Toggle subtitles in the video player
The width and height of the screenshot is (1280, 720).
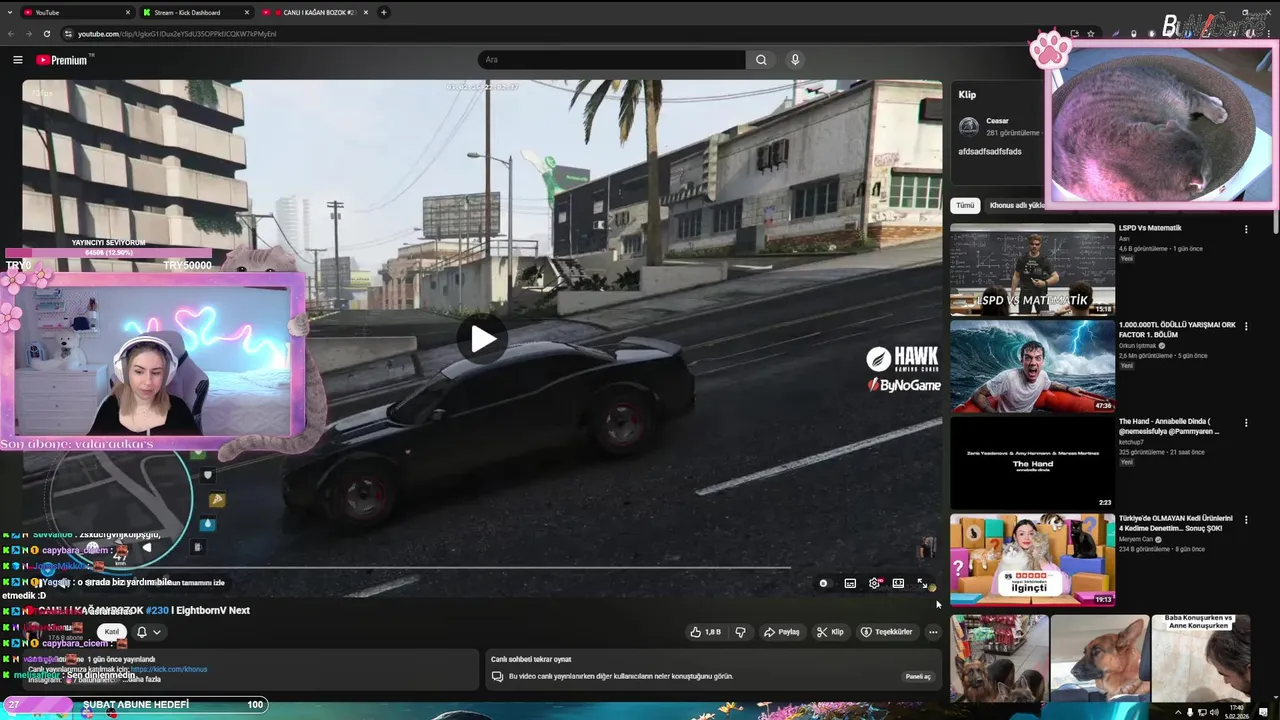tap(850, 584)
